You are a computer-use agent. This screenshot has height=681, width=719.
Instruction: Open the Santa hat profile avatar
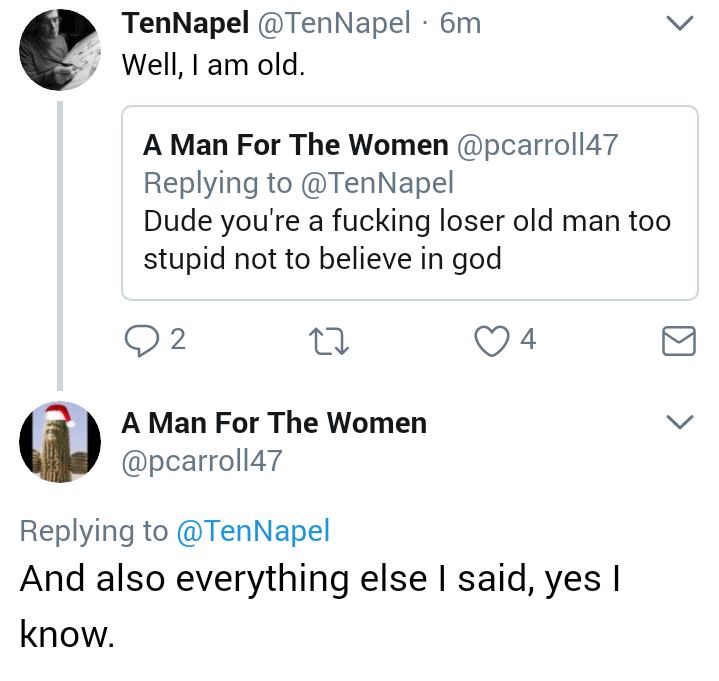(60, 442)
